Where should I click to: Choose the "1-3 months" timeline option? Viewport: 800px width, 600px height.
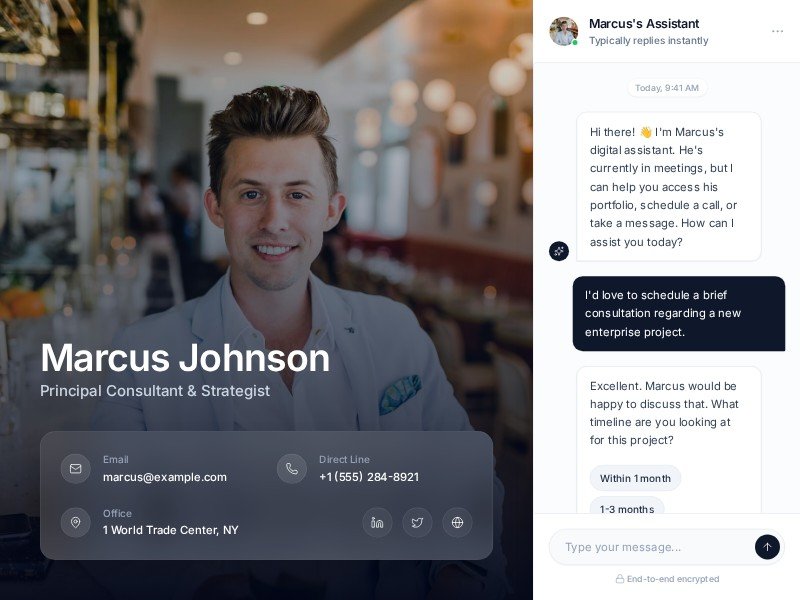pyautogui.click(x=627, y=506)
